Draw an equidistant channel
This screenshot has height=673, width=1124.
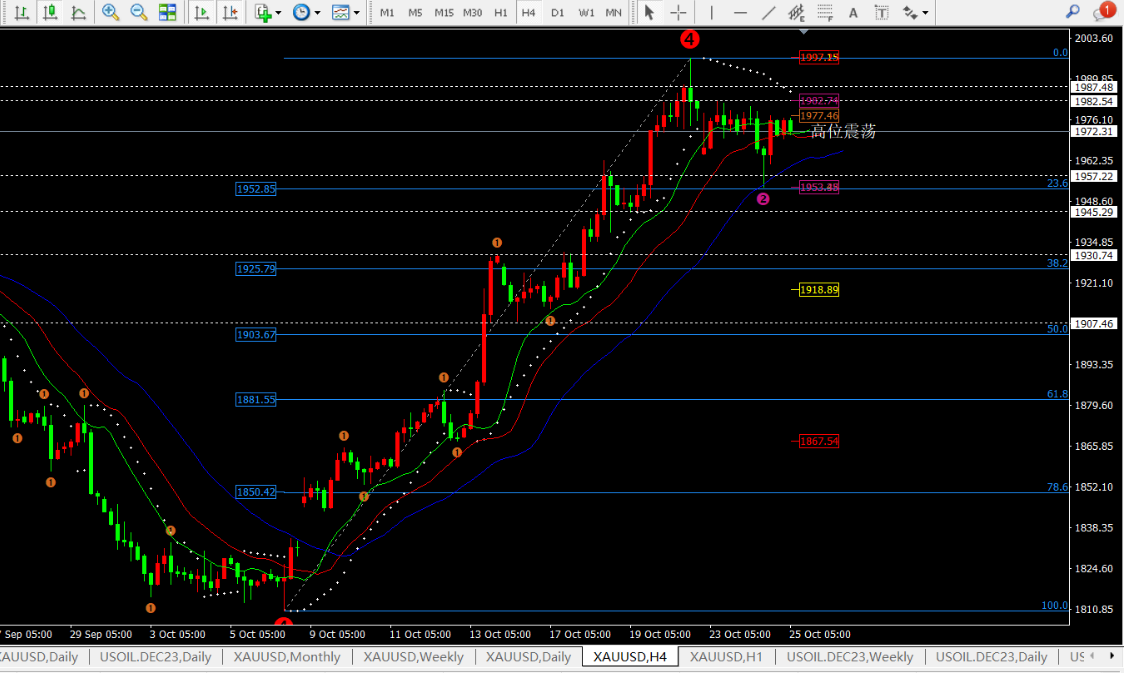pos(796,12)
